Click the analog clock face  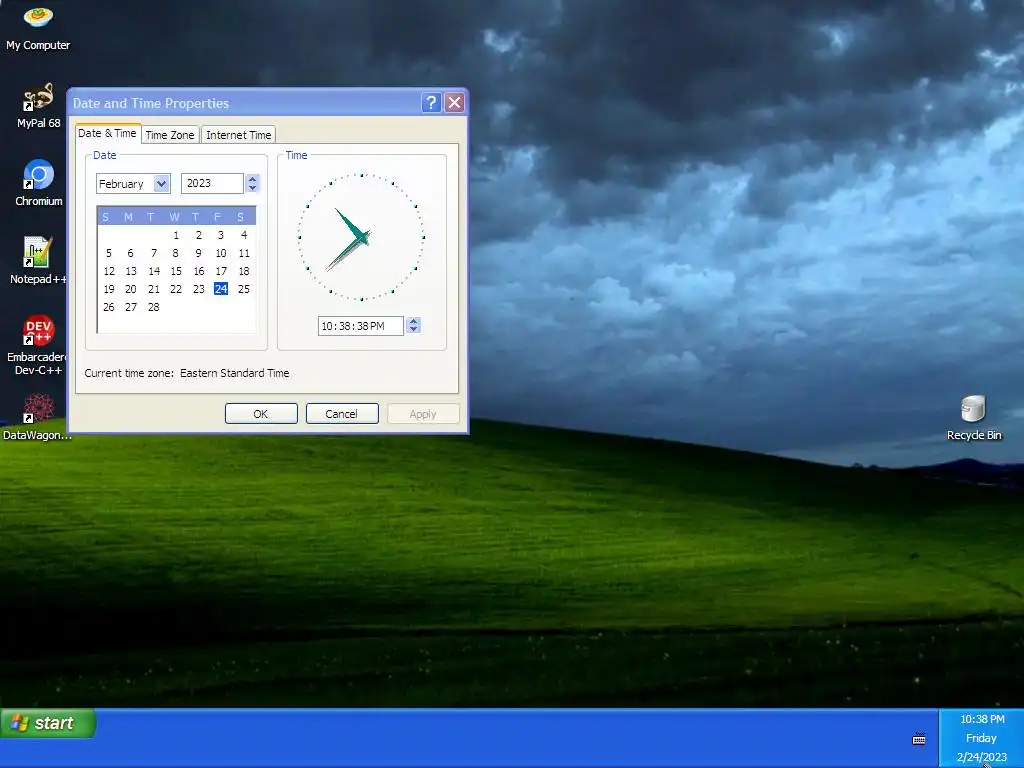tap(361, 237)
